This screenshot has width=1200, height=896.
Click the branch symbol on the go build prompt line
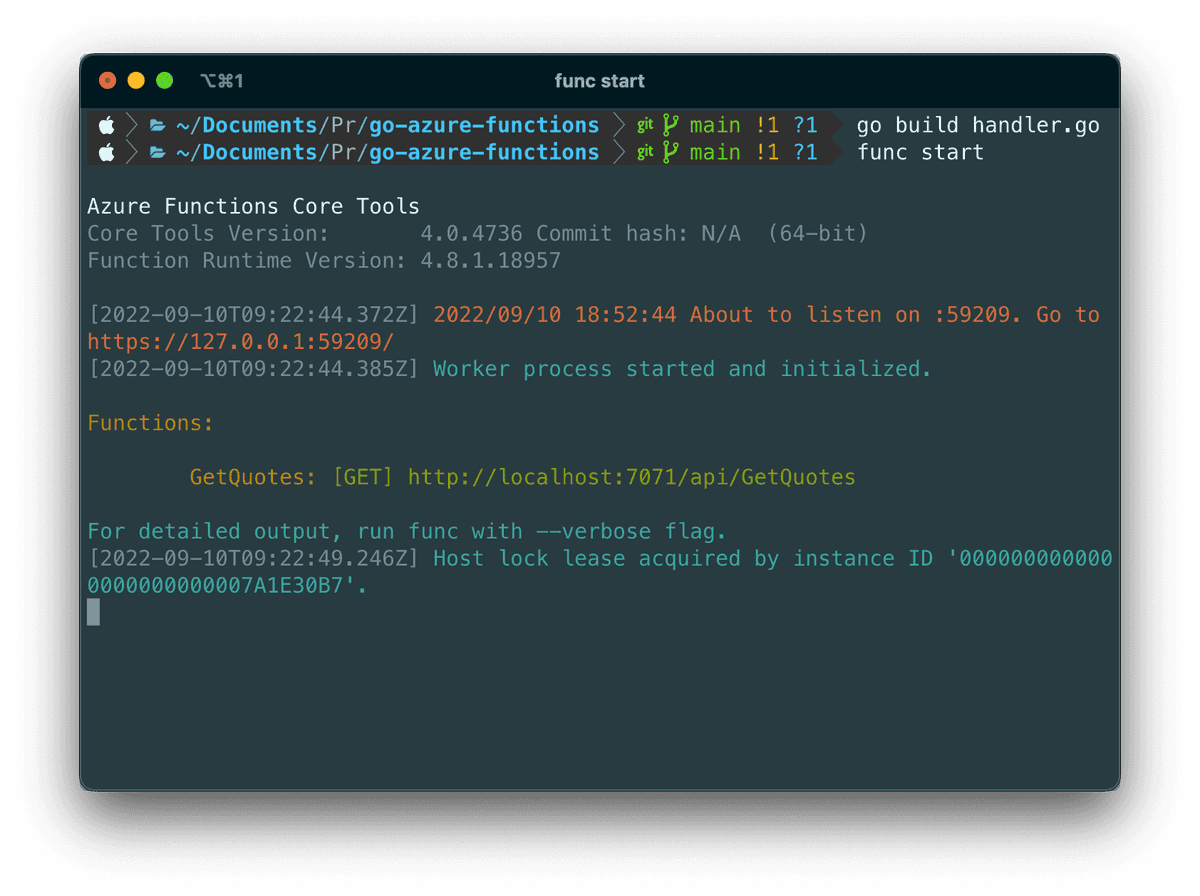pos(670,125)
